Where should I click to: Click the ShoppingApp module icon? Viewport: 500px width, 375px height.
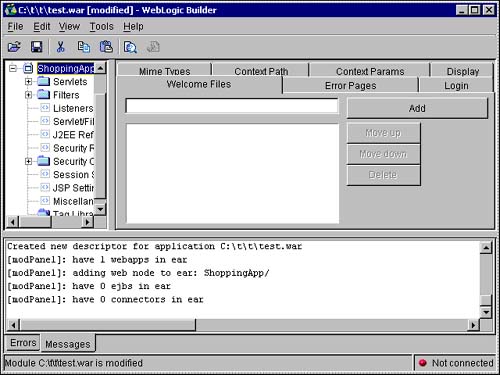click(28, 68)
